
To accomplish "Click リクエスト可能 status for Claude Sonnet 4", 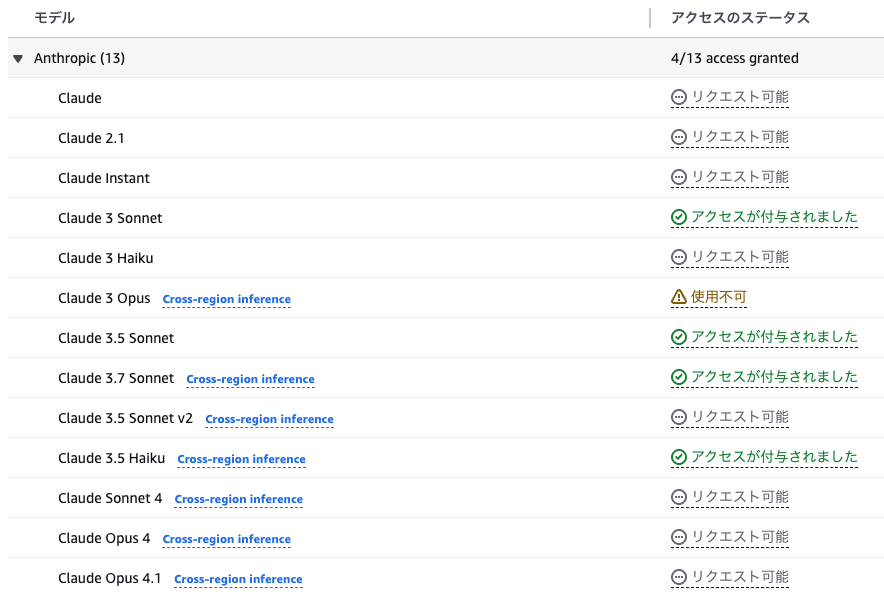I will point(740,498).
